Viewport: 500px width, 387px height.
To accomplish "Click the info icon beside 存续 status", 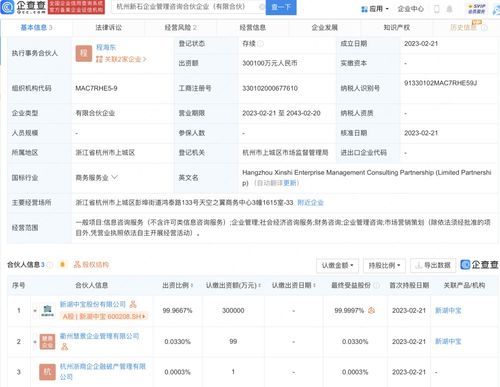I will [261, 44].
